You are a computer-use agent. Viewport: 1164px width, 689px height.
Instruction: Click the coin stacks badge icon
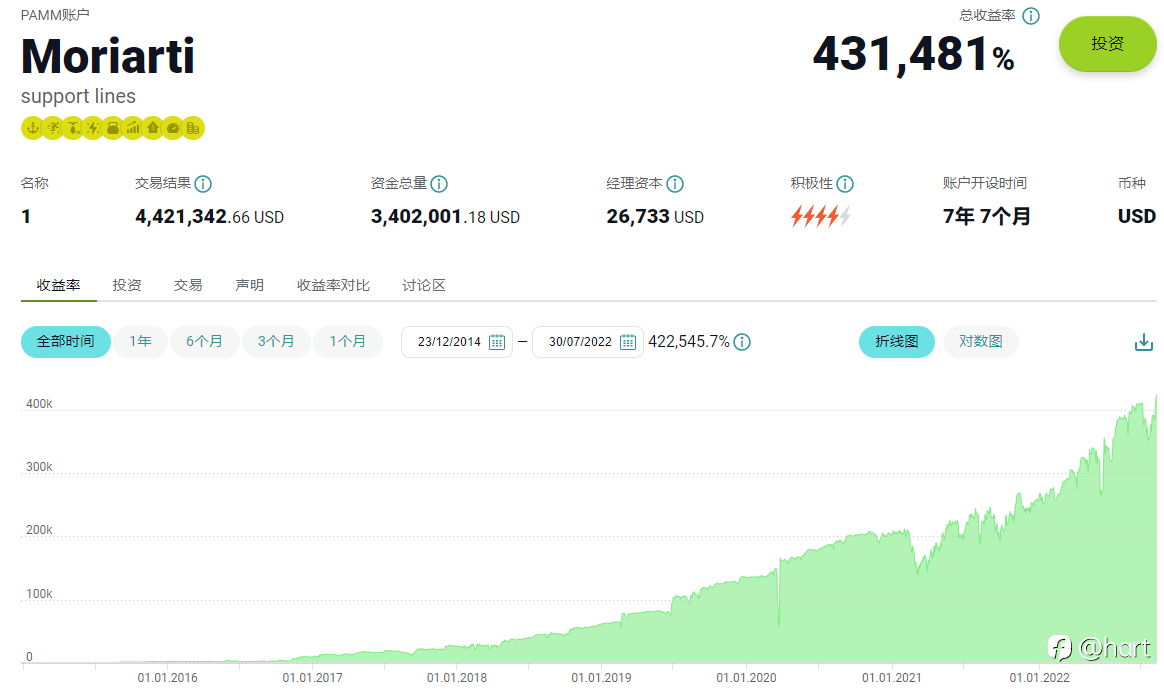(x=193, y=128)
